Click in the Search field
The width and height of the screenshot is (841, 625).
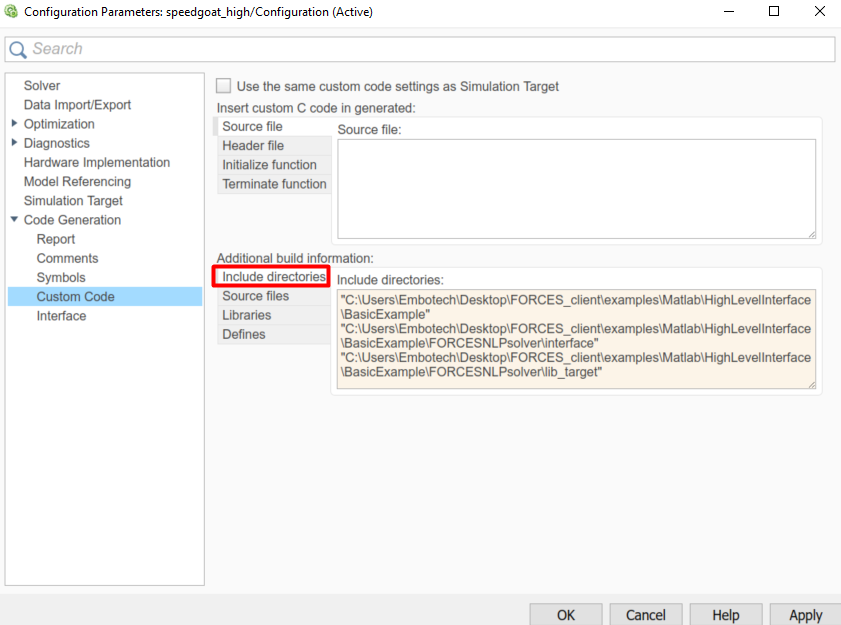(420, 49)
